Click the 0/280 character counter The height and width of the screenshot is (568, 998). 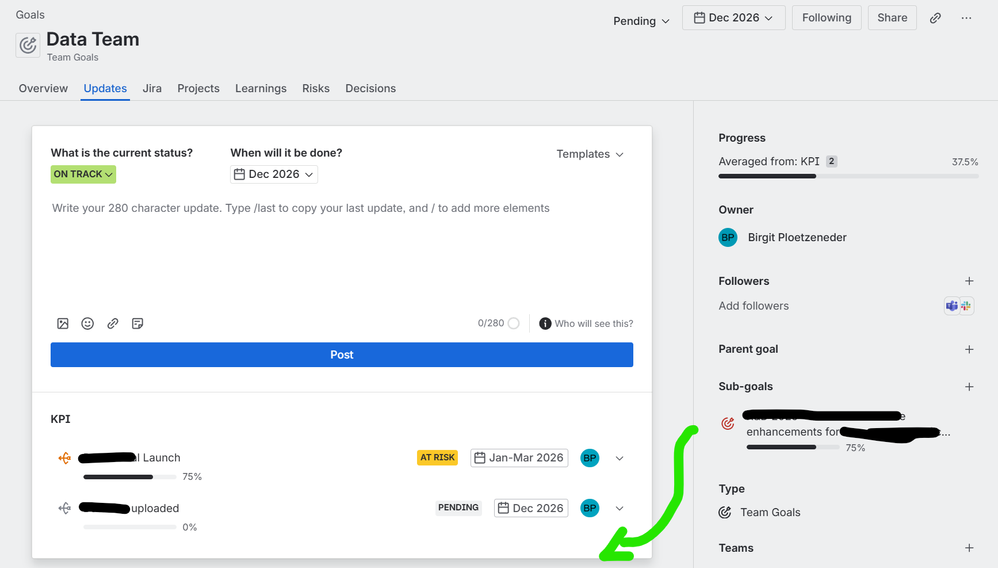[491, 323]
